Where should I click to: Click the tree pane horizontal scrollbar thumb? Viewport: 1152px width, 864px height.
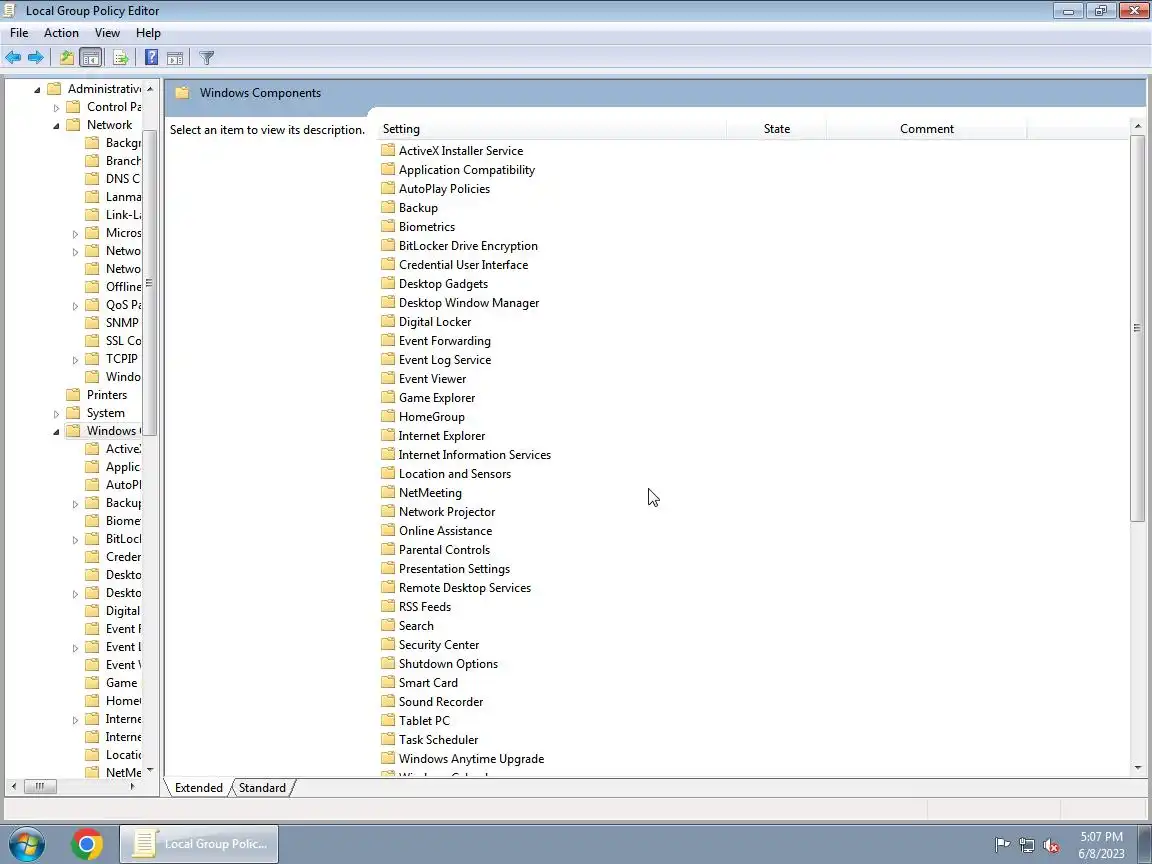40,786
